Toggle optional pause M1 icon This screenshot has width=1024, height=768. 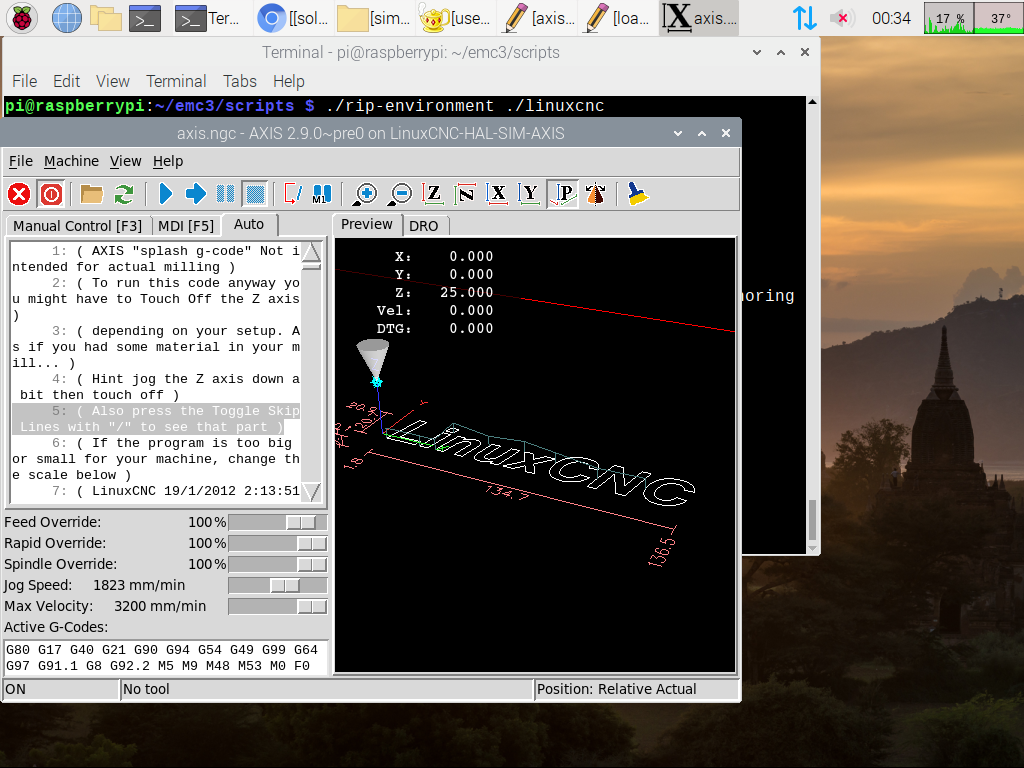coord(322,194)
